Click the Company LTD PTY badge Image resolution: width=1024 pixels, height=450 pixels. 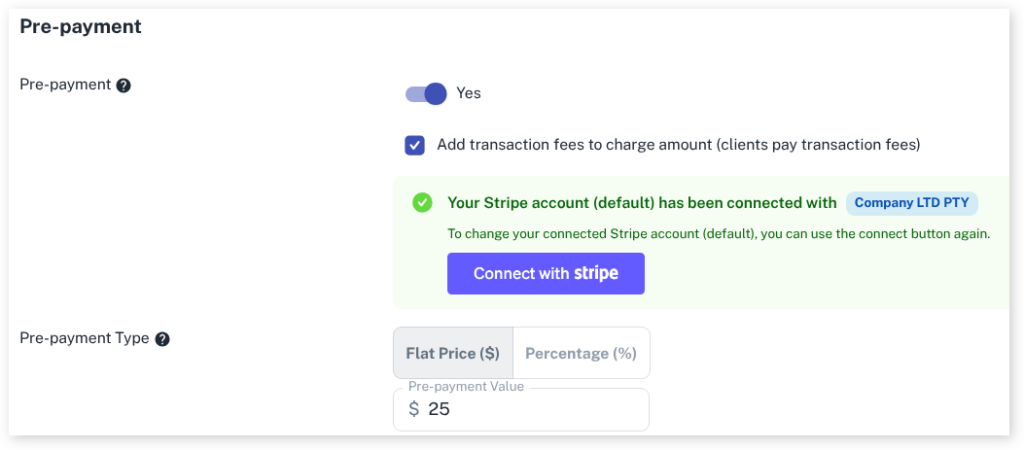click(912, 203)
